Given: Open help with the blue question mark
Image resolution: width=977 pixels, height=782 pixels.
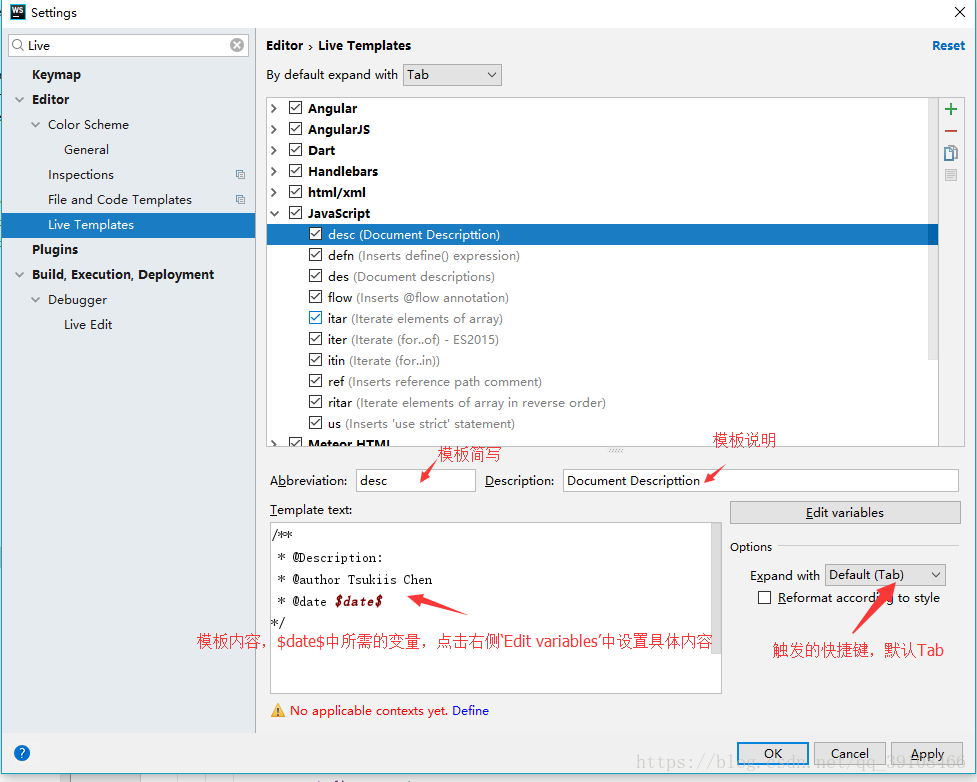Looking at the screenshot, I should pos(22,753).
